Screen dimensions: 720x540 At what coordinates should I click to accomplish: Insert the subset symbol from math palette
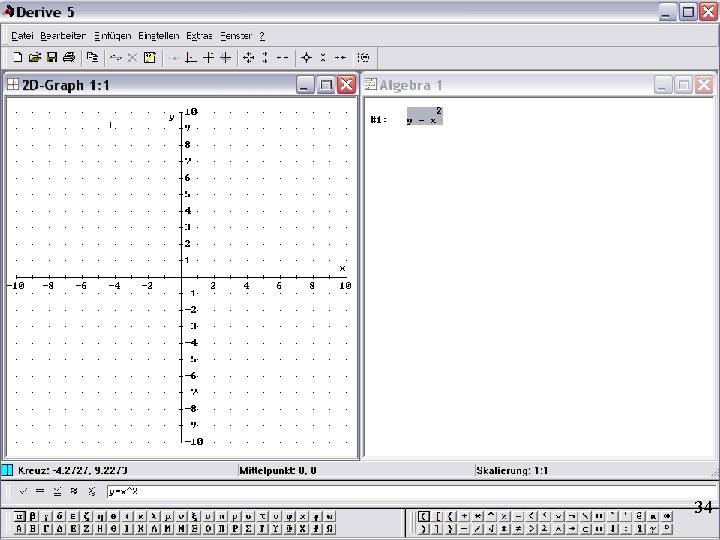[585, 529]
